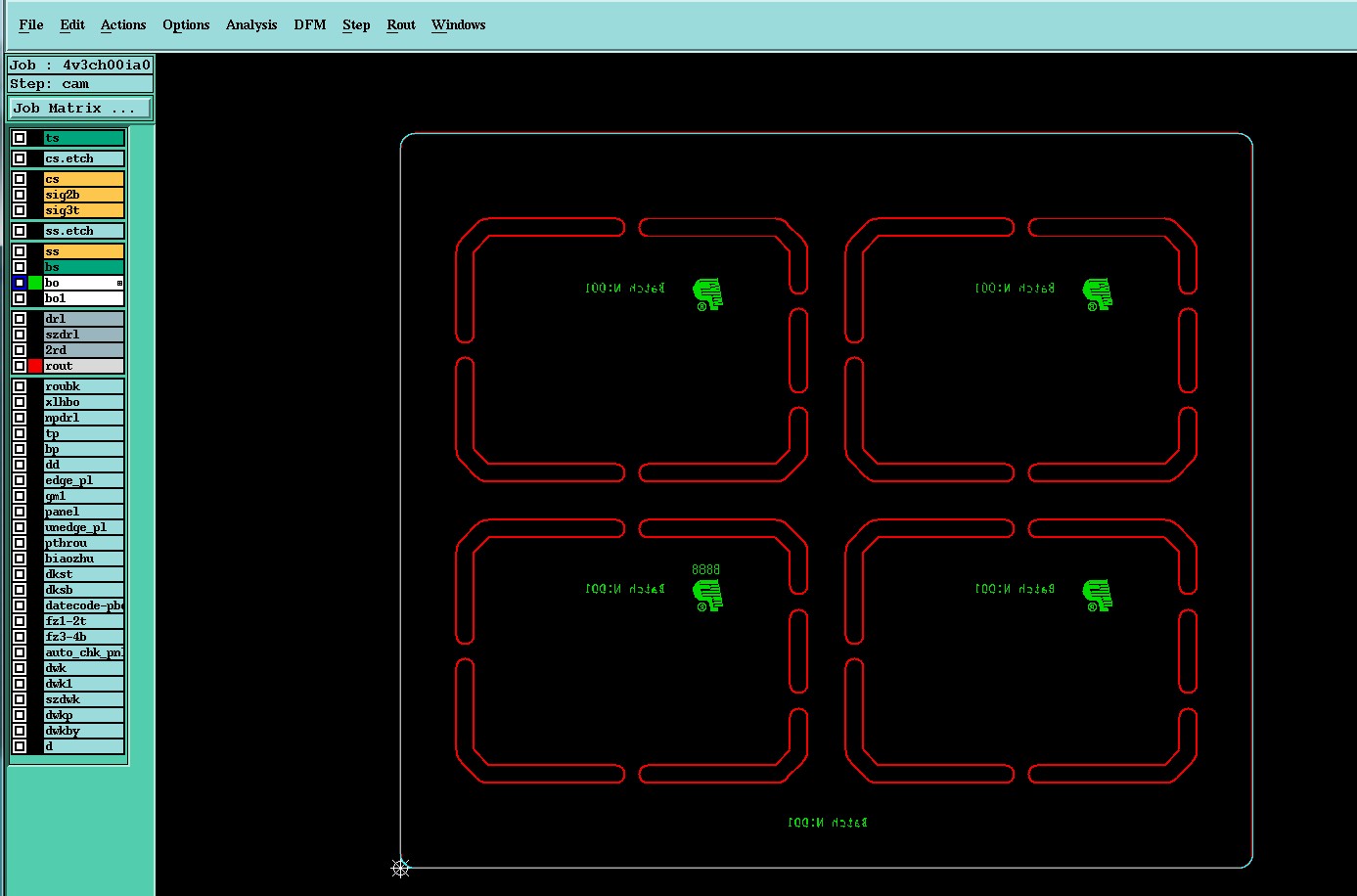Select the roubk layer name
Image resolution: width=1357 pixels, height=896 pixels.
click(x=84, y=386)
